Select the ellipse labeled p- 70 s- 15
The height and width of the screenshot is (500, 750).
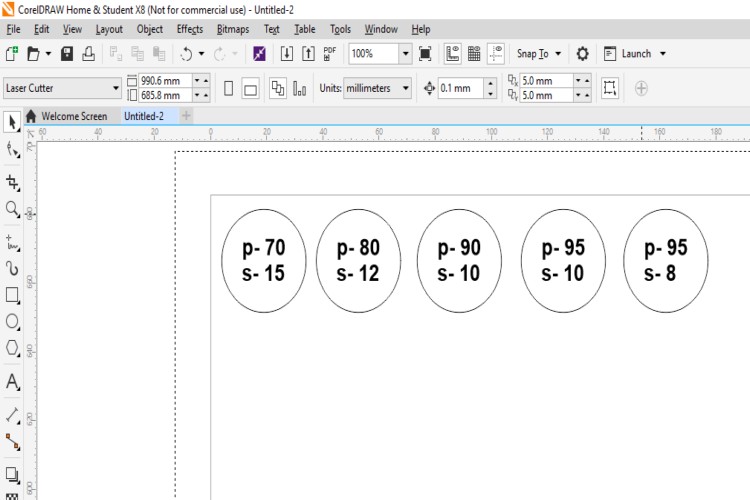[x=264, y=261]
